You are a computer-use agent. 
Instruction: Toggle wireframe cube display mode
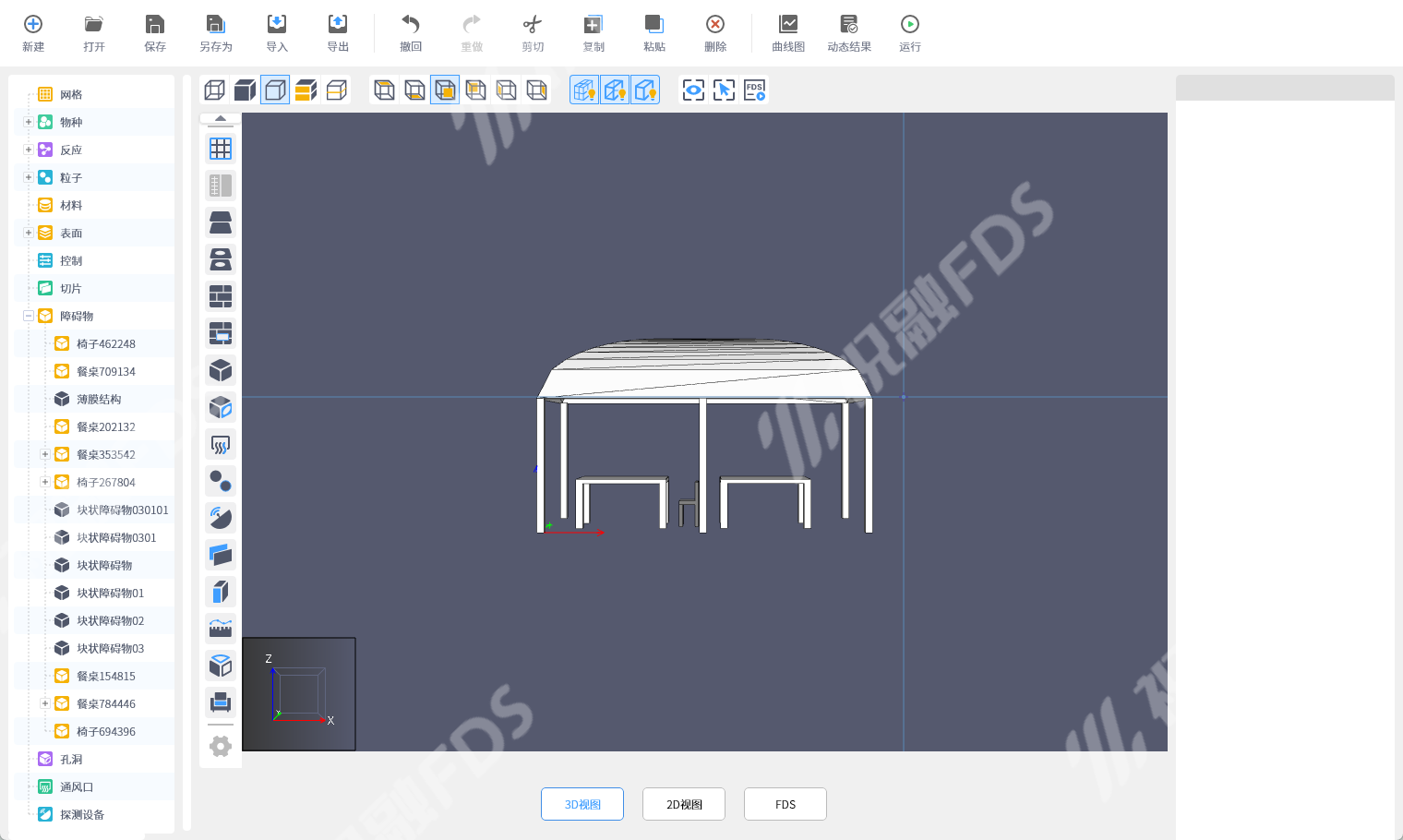tap(214, 90)
